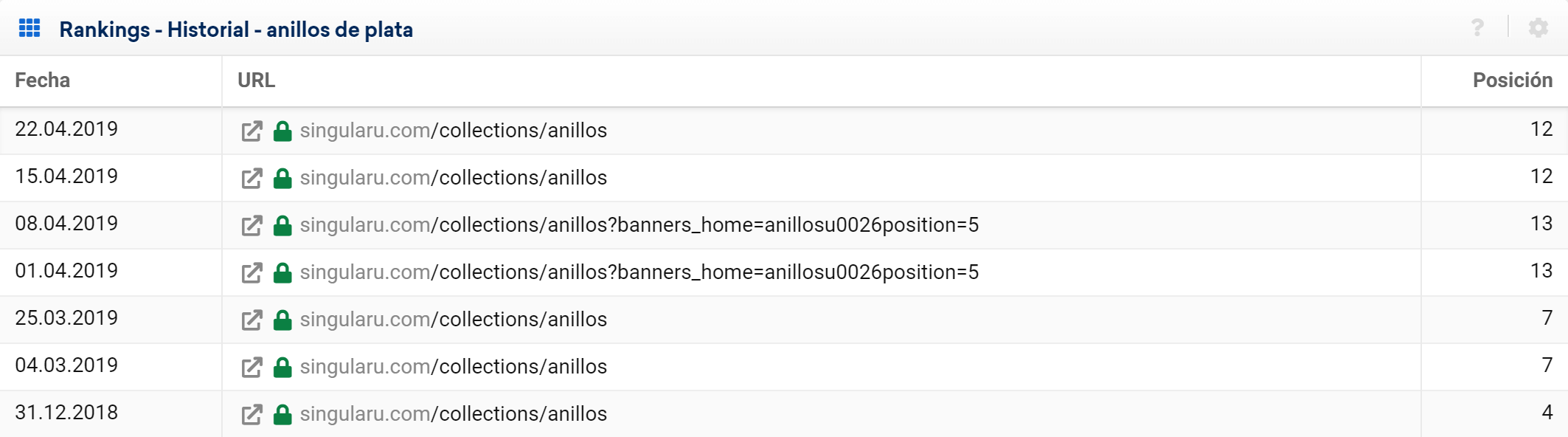
Task: Click the URL column header
Action: (x=256, y=80)
